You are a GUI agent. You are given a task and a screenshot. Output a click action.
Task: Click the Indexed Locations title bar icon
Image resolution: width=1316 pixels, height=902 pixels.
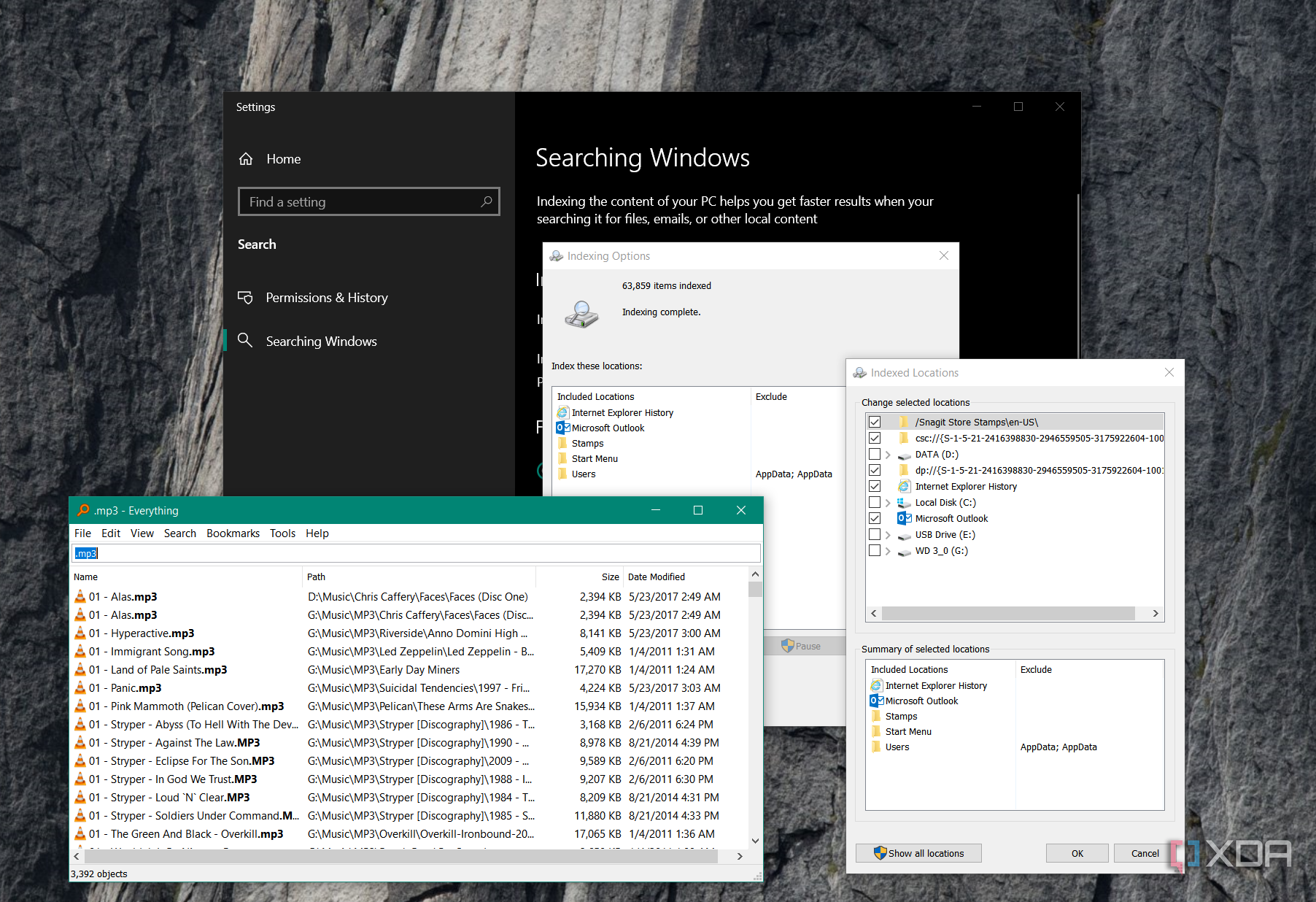(860, 373)
